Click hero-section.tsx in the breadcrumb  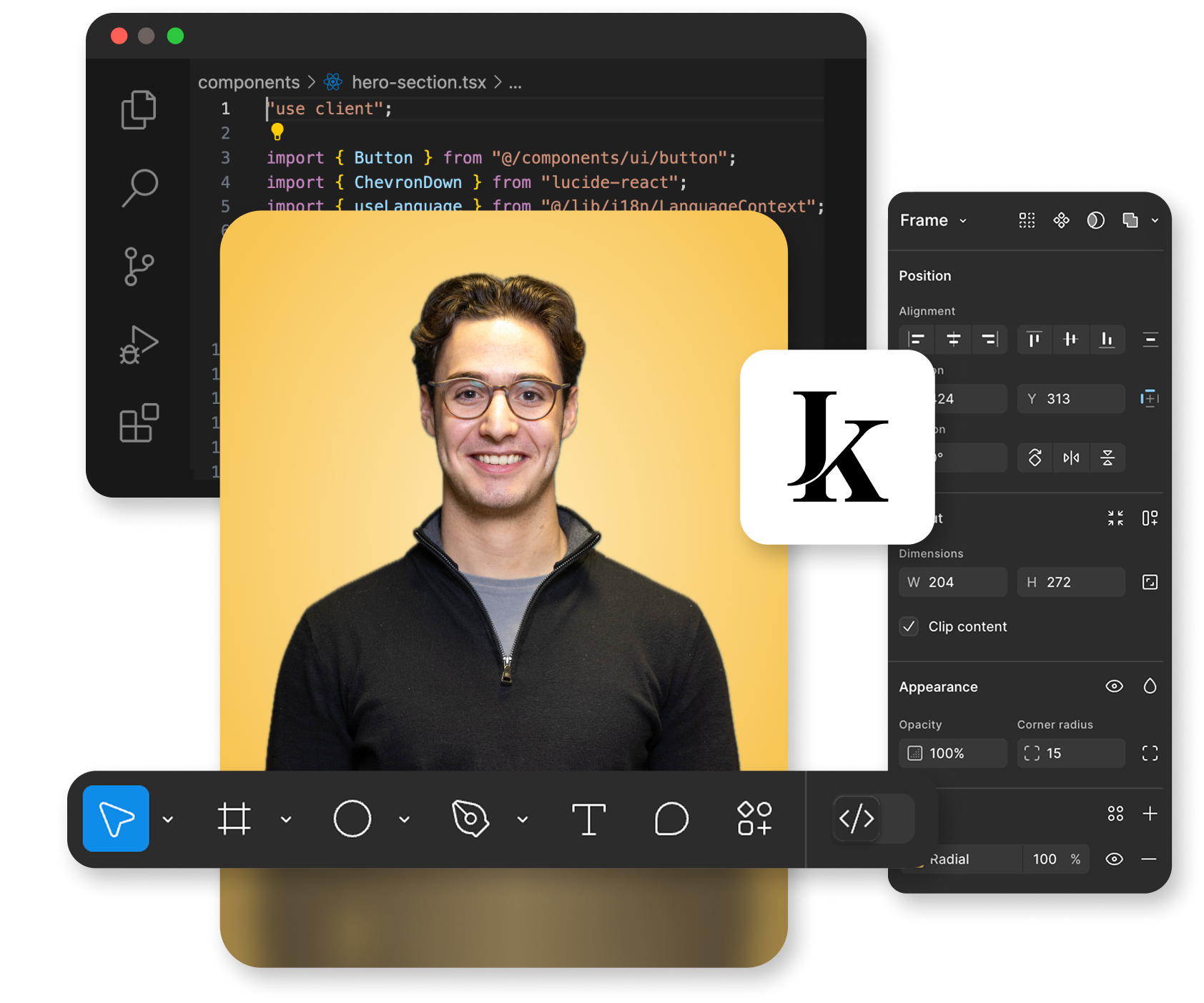point(418,83)
